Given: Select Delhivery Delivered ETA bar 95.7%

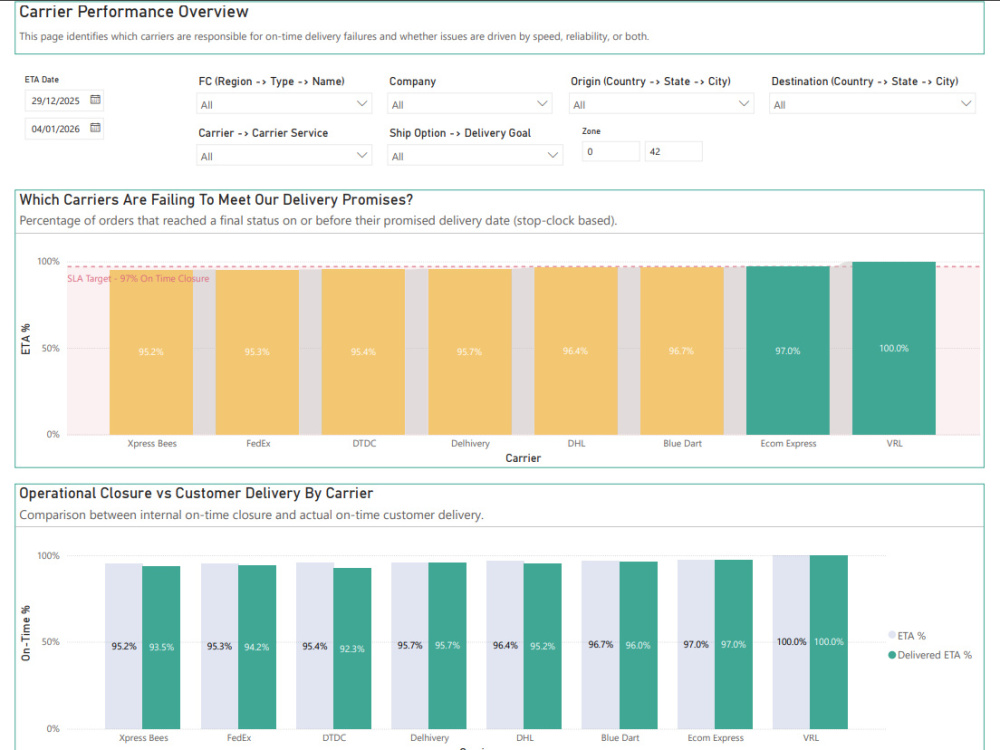Looking at the screenshot, I should tap(447, 645).
